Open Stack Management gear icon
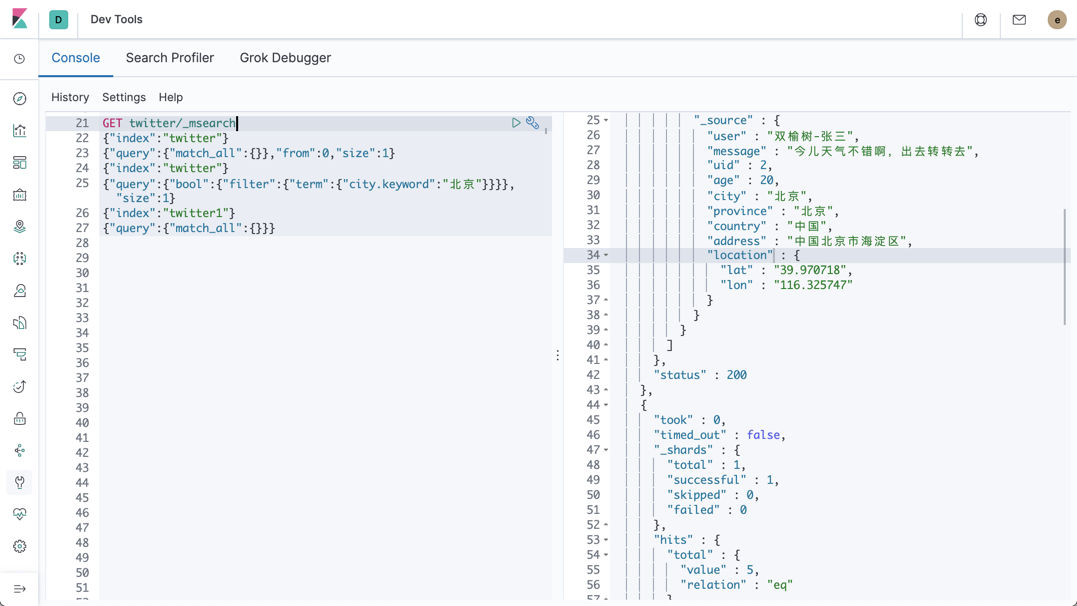 coord(20,546)
